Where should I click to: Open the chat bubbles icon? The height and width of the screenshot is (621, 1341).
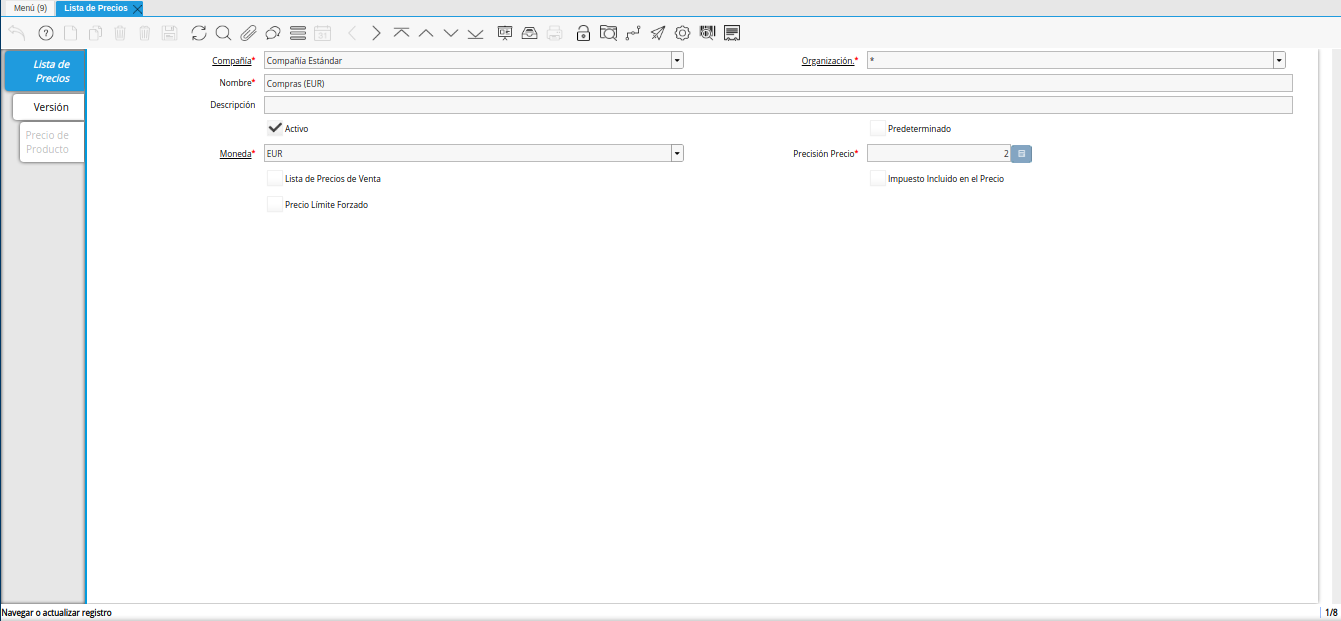click(x=272, y=33)
